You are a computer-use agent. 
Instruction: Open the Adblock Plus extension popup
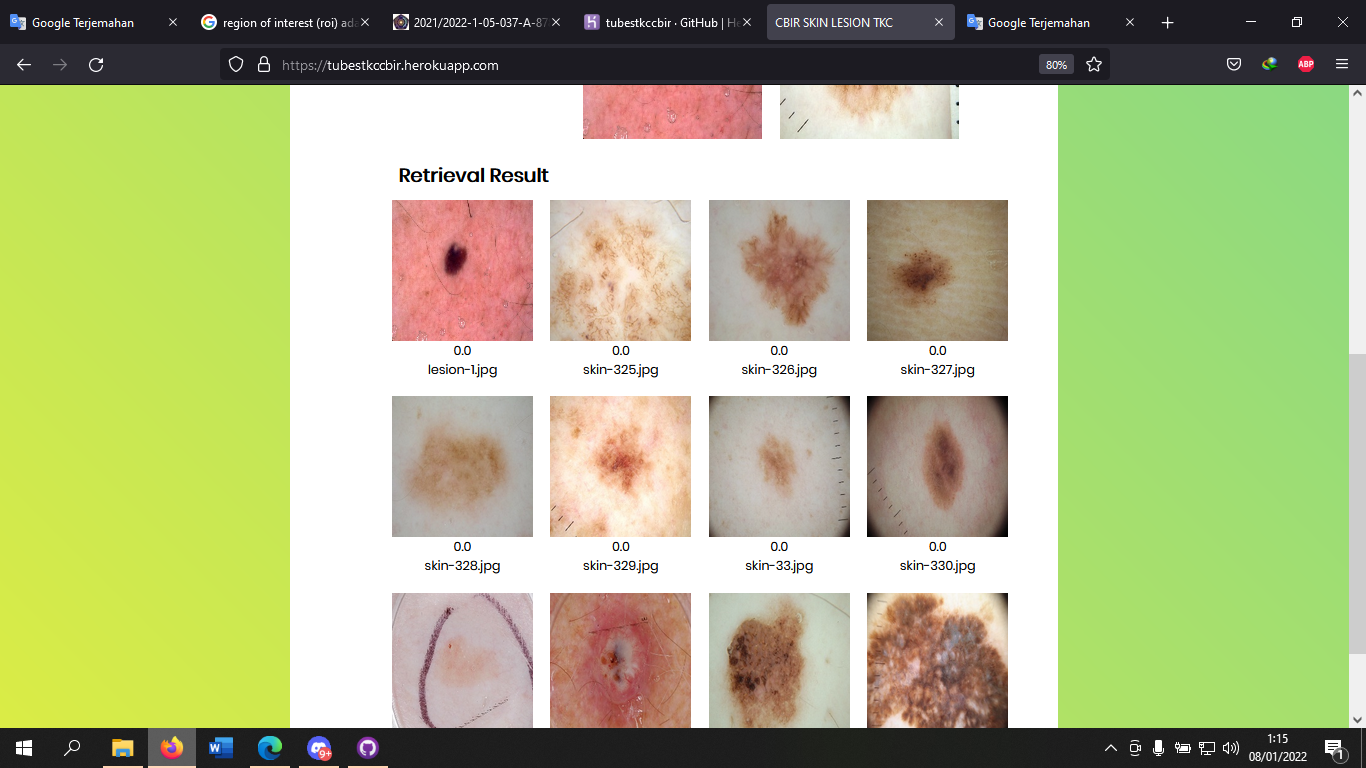click(x=1306, y=63)
